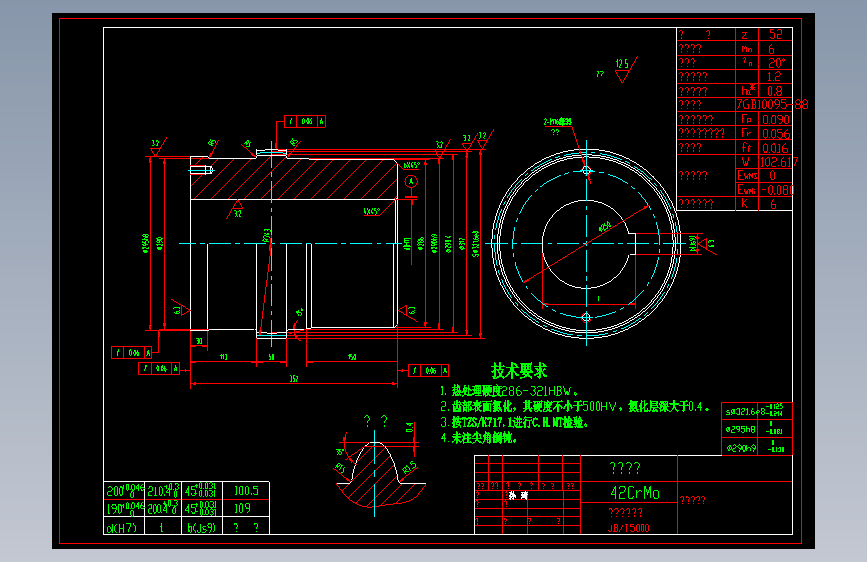Click the ø295h8 tolerance table entry

[741, 429]
